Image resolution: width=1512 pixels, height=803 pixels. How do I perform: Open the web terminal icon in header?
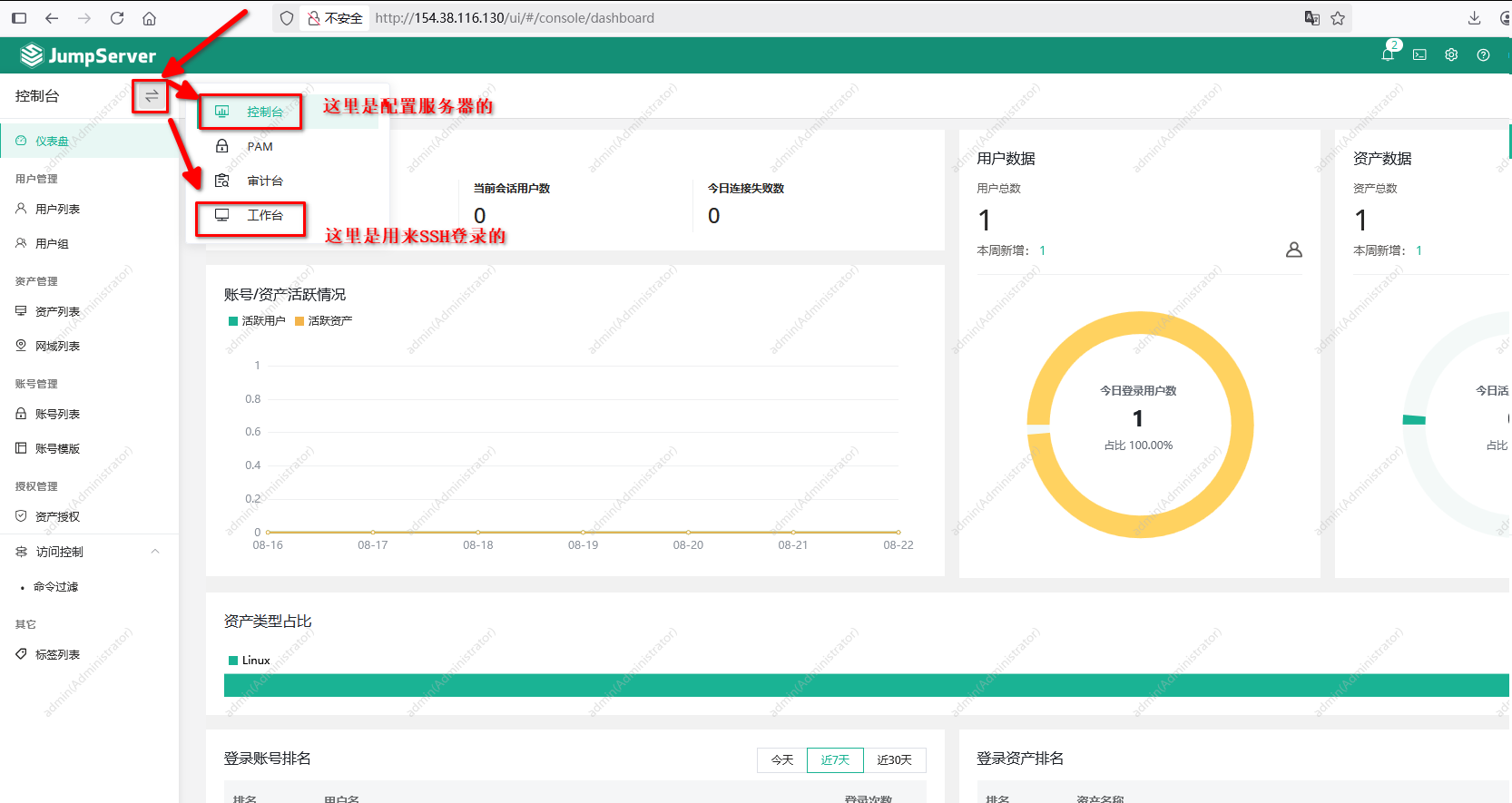pyautogui.click(x=1419, y=55)
